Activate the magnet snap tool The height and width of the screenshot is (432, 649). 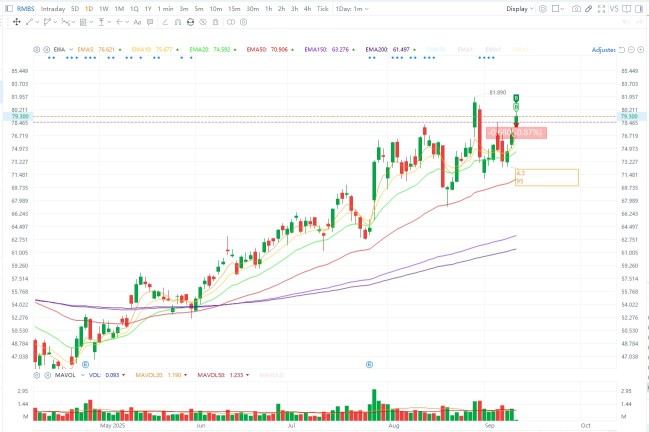178,22
